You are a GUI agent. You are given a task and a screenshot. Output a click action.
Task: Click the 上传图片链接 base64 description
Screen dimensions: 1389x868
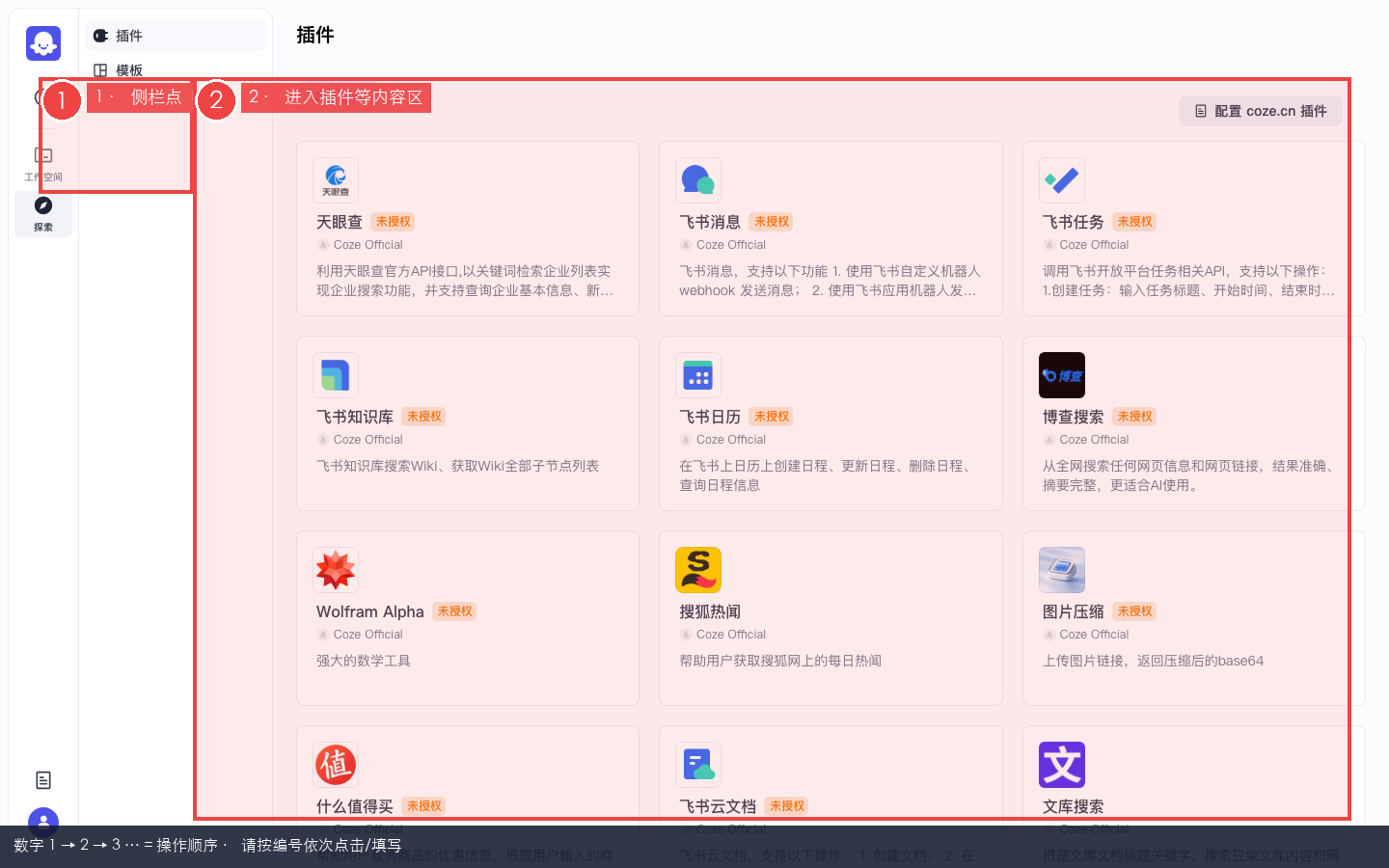coord(1154,661)
